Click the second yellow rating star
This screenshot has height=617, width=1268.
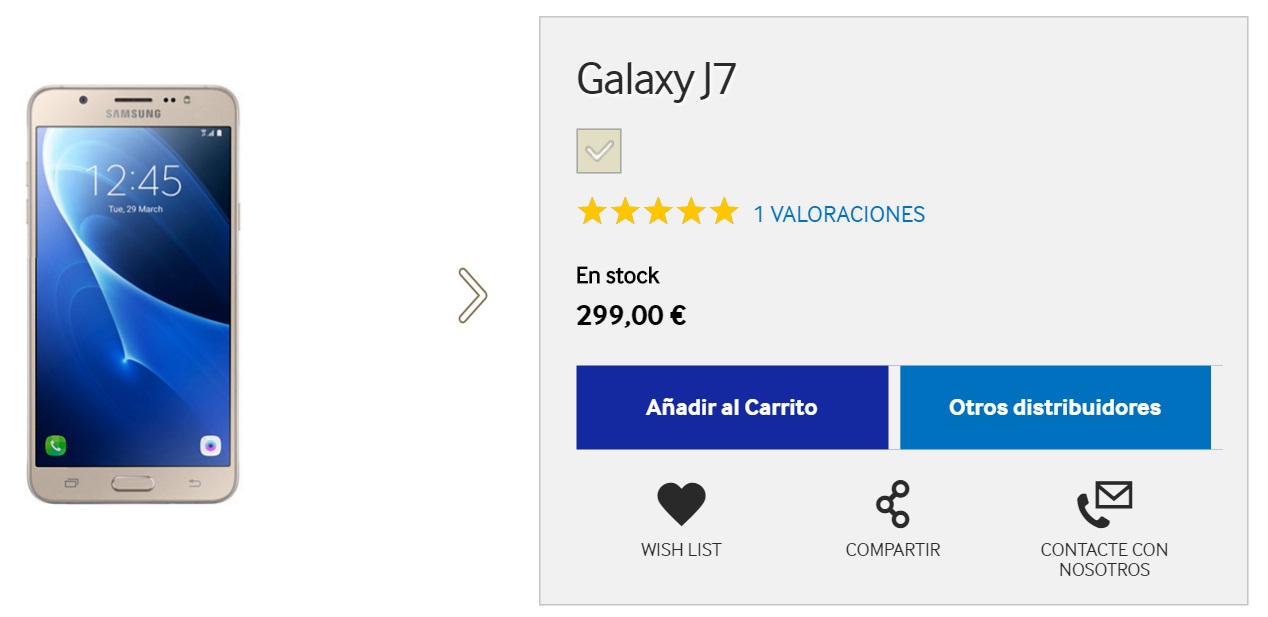pyautogui.click(x=625, y=212)
